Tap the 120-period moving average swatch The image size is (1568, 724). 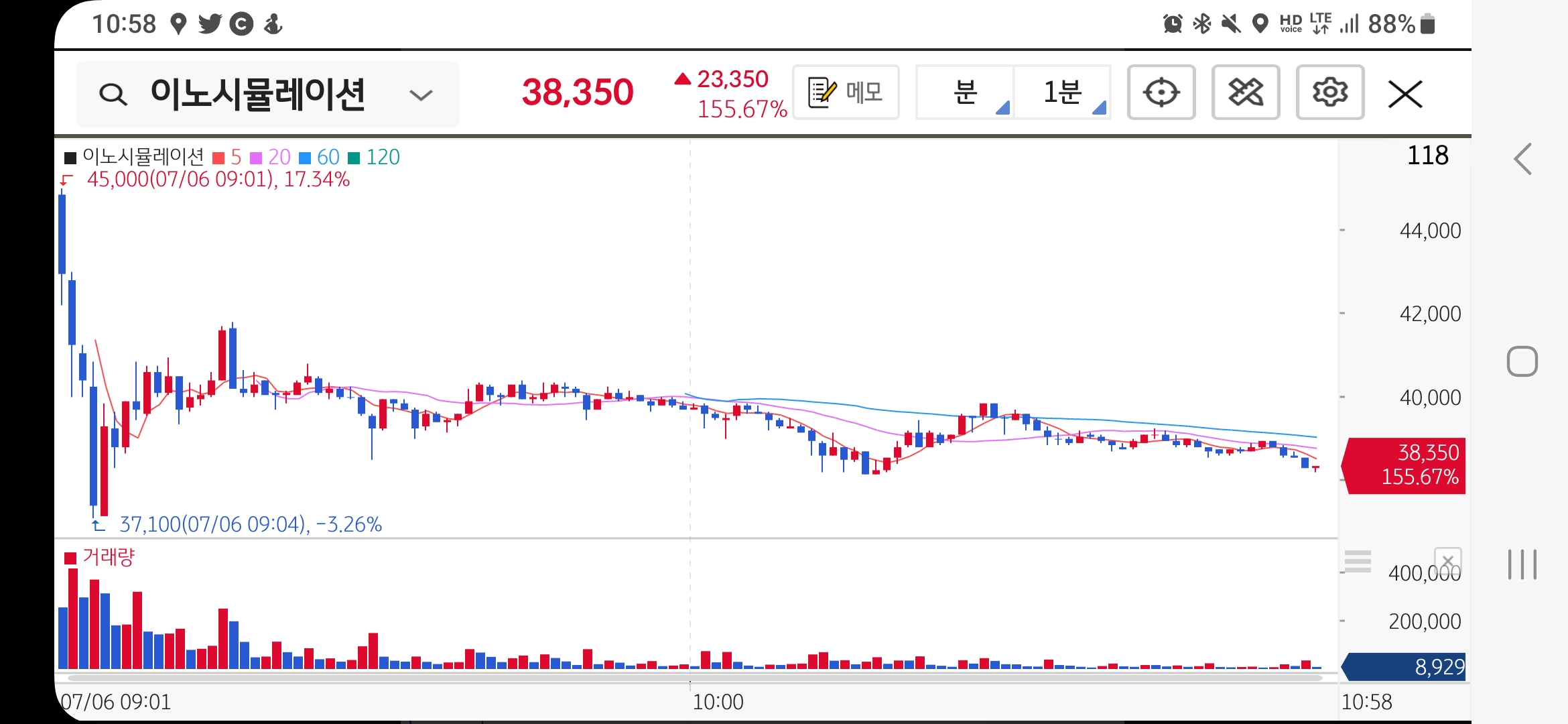click(354, 158)
